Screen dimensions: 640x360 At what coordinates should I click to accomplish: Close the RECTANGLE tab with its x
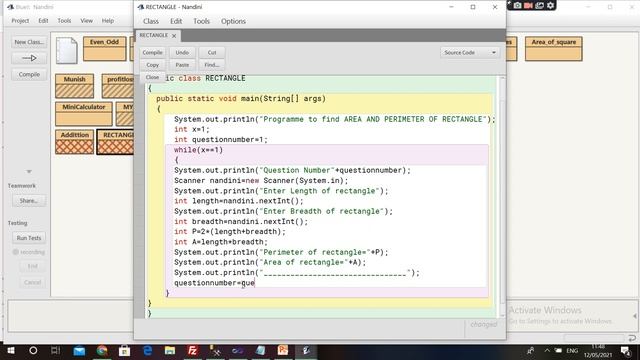(174, 36)
